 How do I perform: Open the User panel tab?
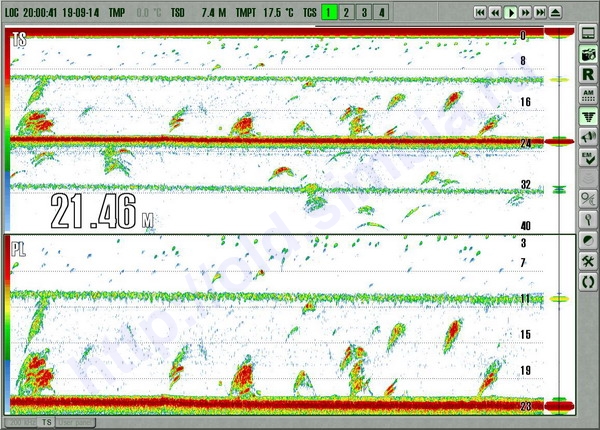(x=73, y=423)
